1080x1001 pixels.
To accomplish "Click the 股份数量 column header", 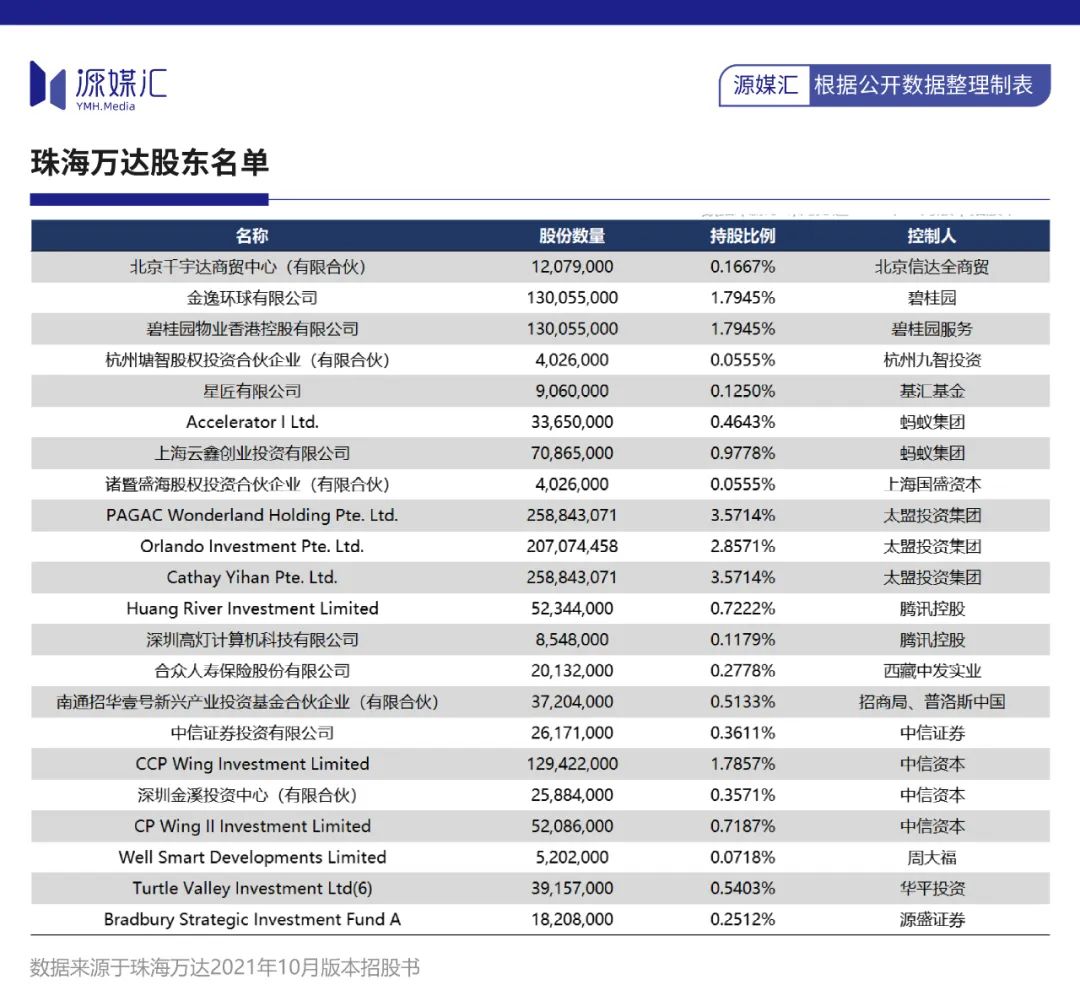I will [572, 236].
